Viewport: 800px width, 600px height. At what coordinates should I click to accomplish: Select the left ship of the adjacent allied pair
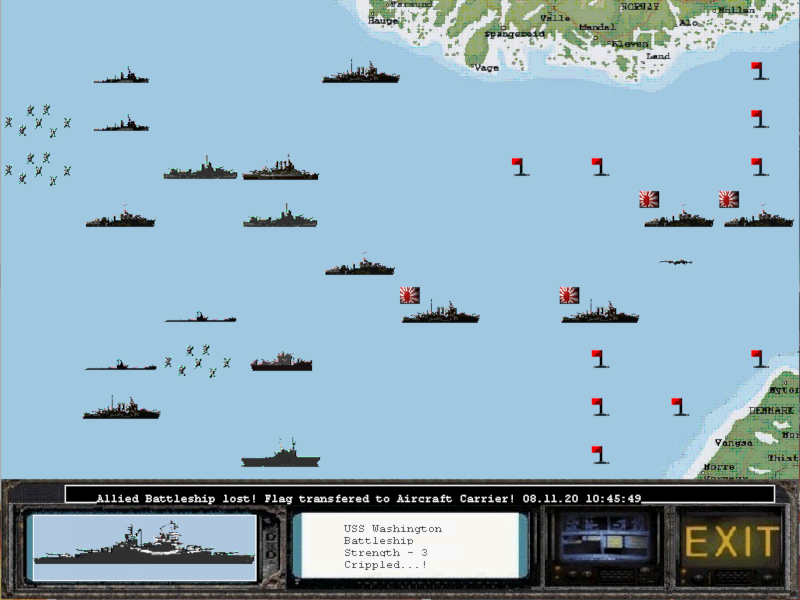pos(200,168)
